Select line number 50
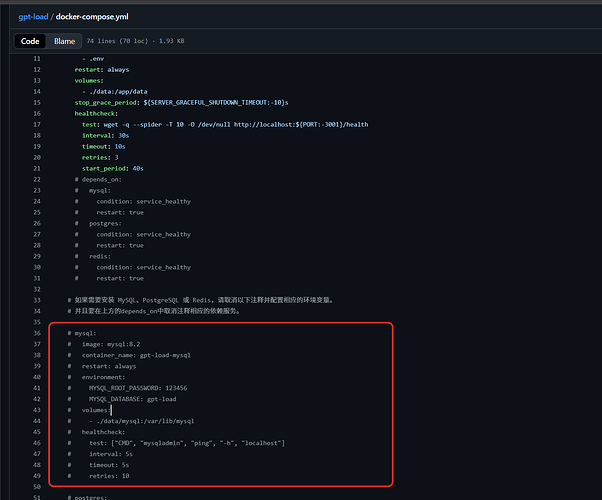The height and width of the screenshot is (500, 602). 37,487
